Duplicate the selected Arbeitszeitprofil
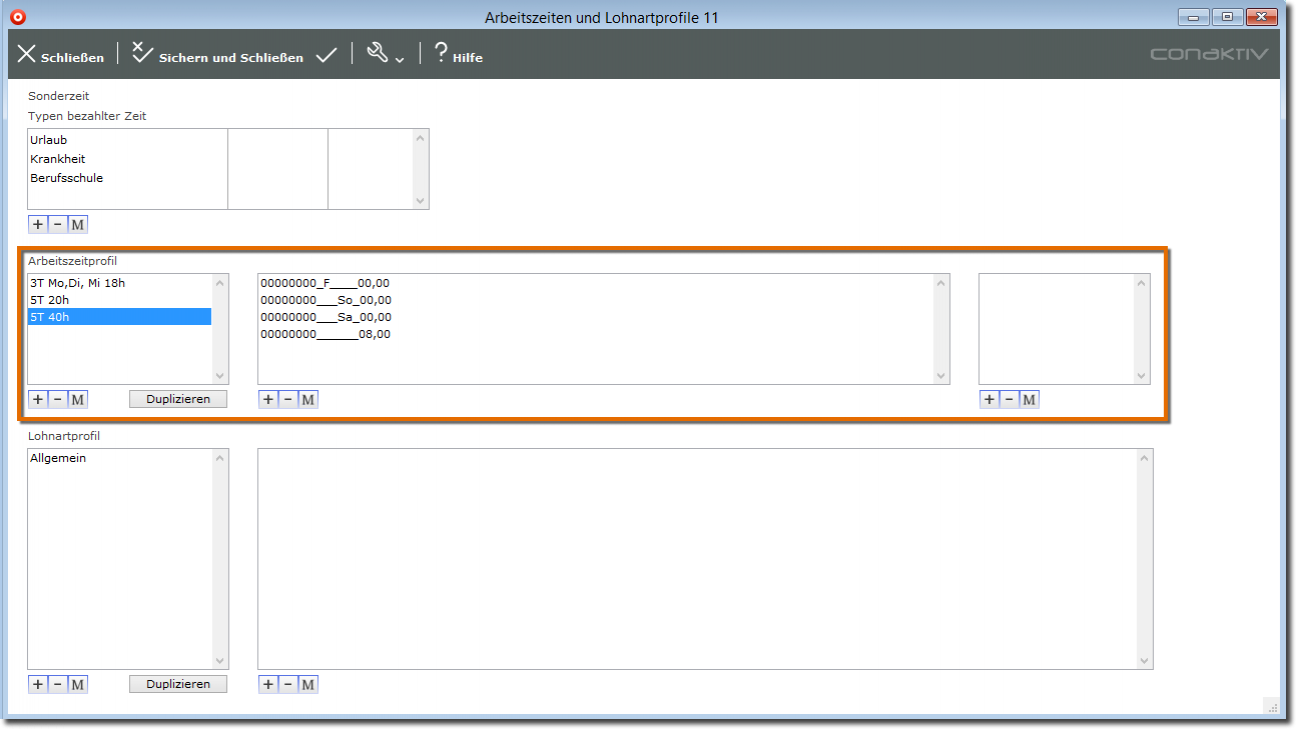Screen dimensions: 1296x729 pos(178,399)
